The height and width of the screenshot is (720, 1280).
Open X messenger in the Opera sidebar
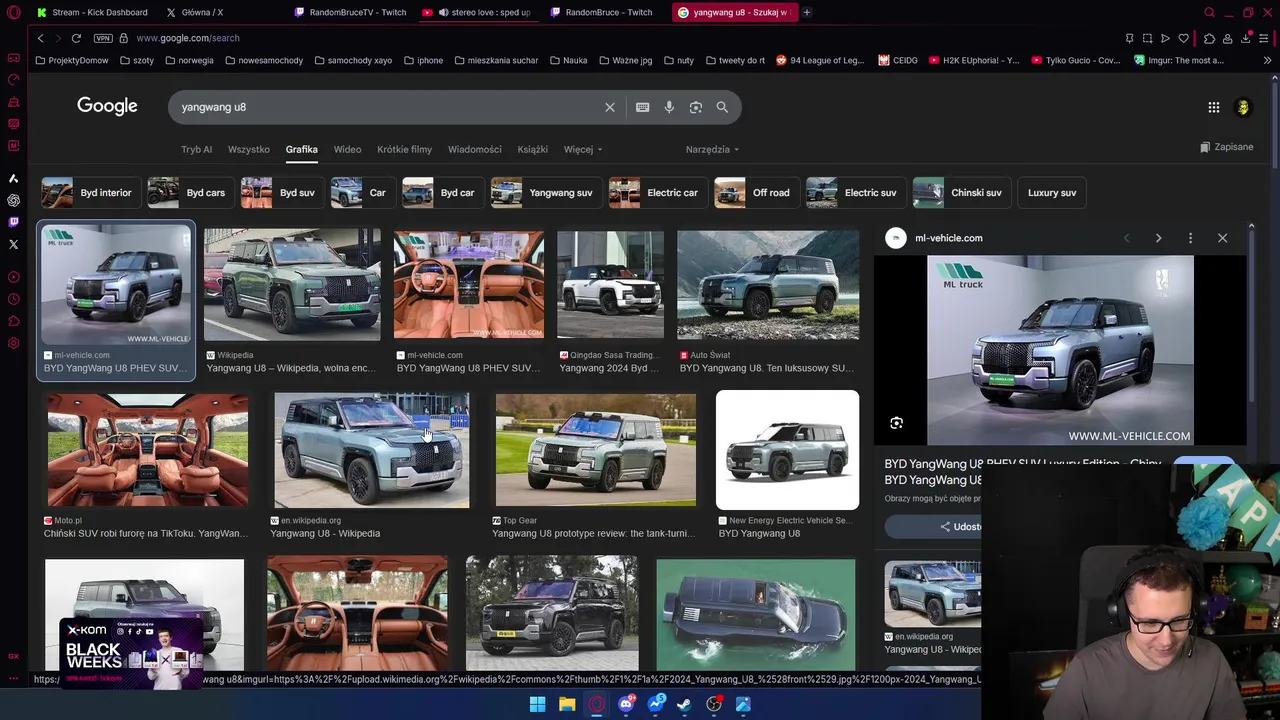[x=13, y=244]
